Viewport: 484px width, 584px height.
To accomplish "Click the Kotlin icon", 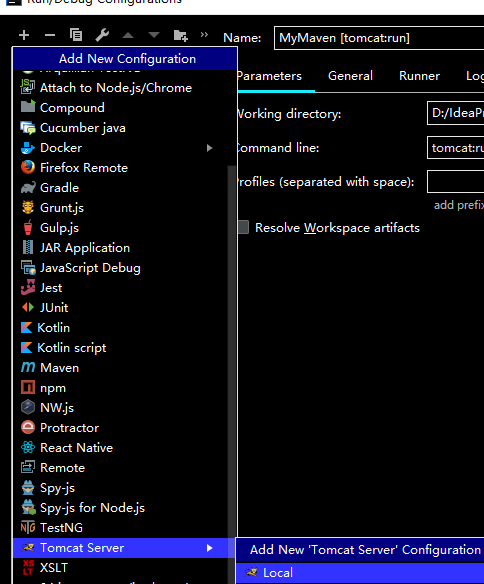I will pos(26,328).
